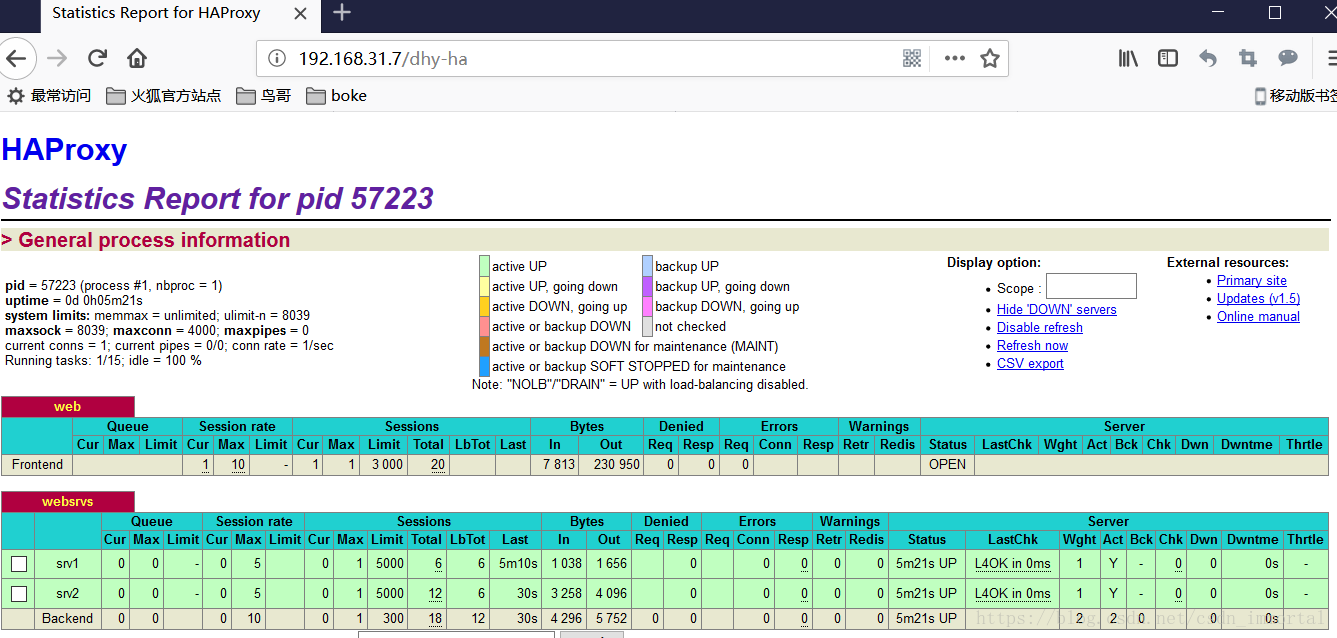The height and width of the screenshot is (638, 1337).
Task: Toggle the sidebar view icon
Action: click(1168, 58)
